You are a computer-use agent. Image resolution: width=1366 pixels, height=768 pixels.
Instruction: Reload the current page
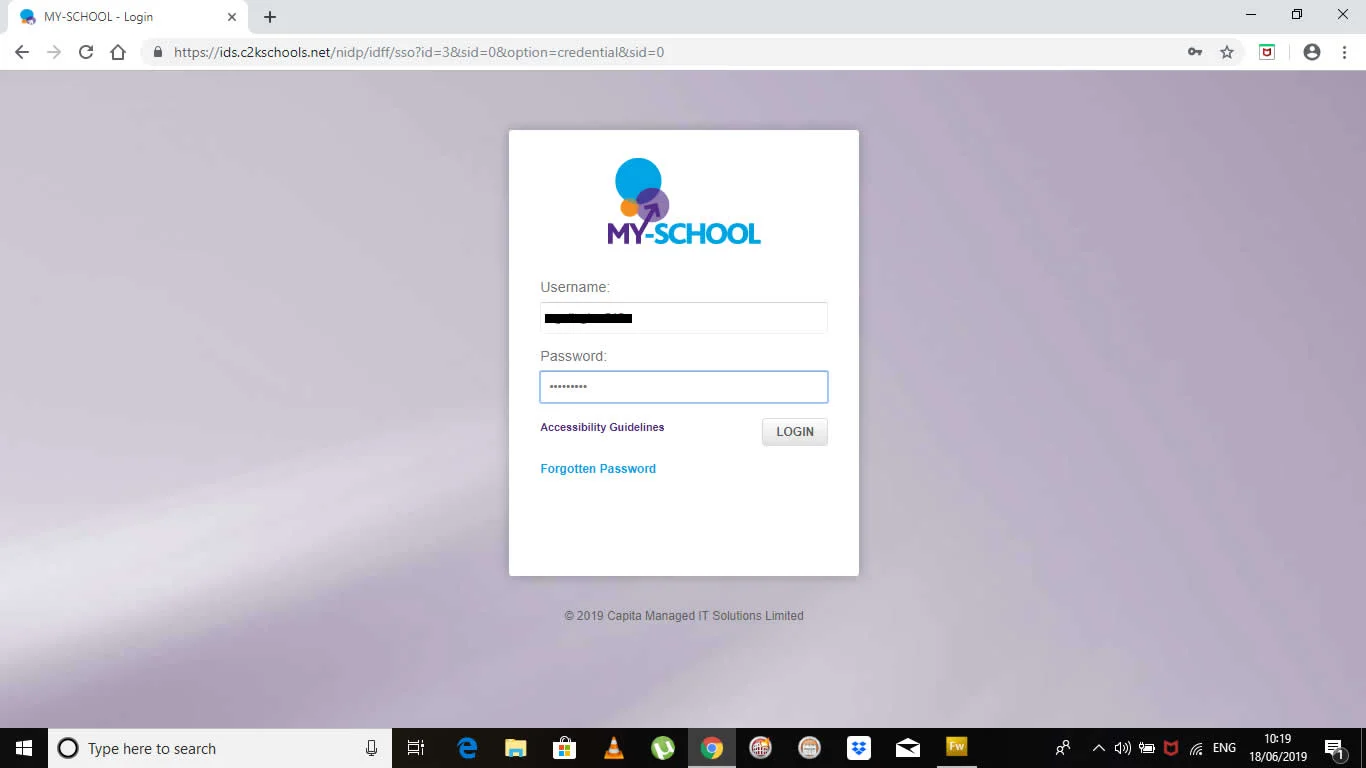[86, 52]
